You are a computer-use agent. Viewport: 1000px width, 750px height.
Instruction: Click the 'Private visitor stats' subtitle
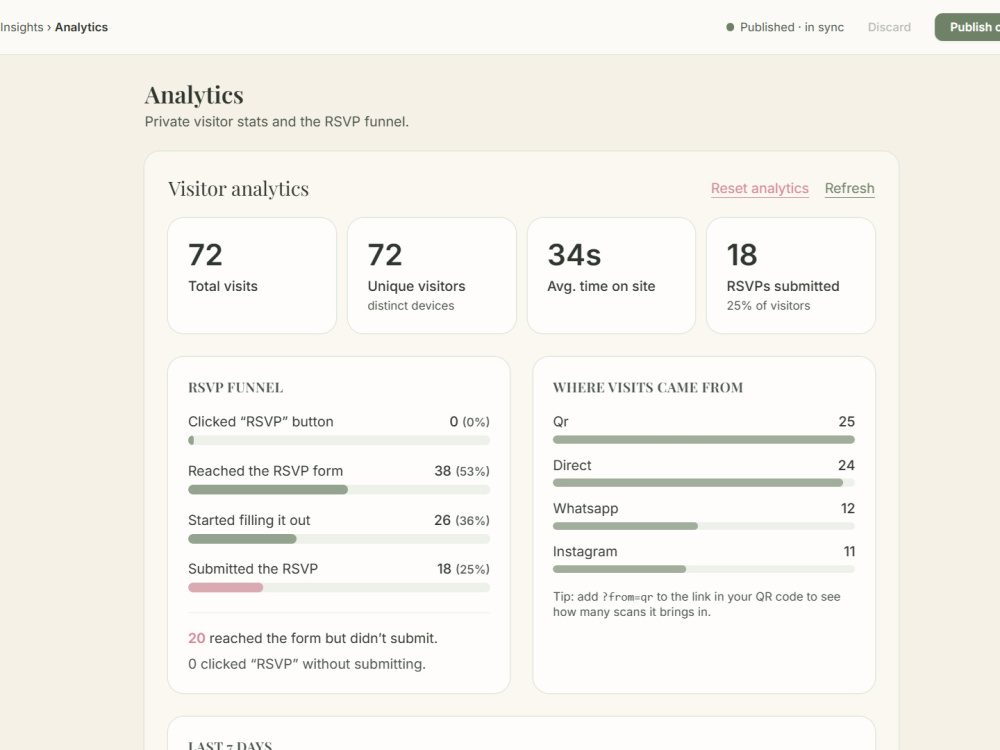tap(276, 122)
